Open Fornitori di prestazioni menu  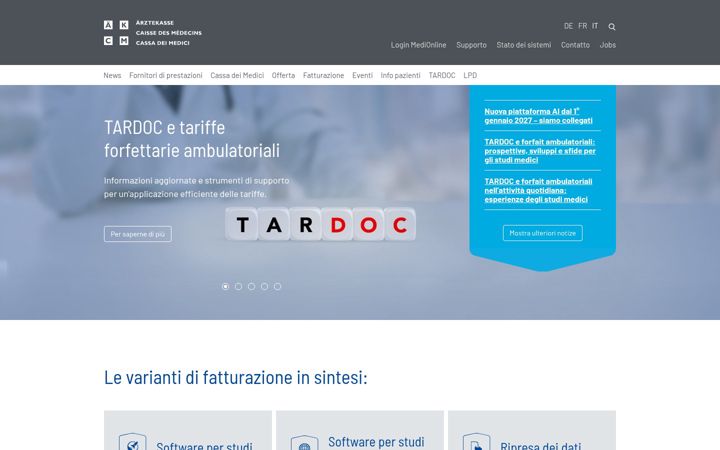(x=166, y=75)
